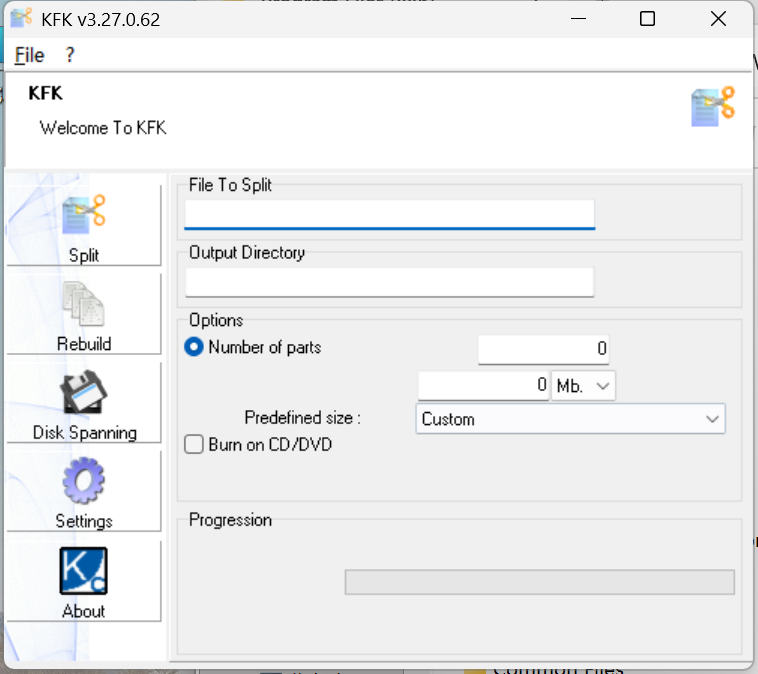The height and width of the screenshot is (674, 758).
Task: Open the Rebuild documents icon
Action: [84, 304]
